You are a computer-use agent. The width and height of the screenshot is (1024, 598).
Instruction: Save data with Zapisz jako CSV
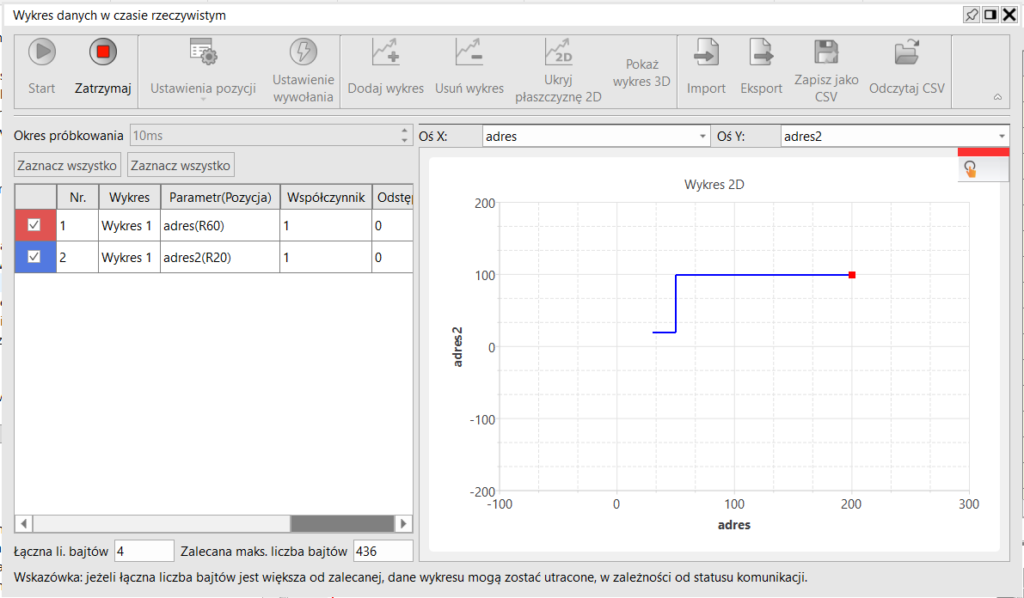pyautogui.click(x=826, y=70)
